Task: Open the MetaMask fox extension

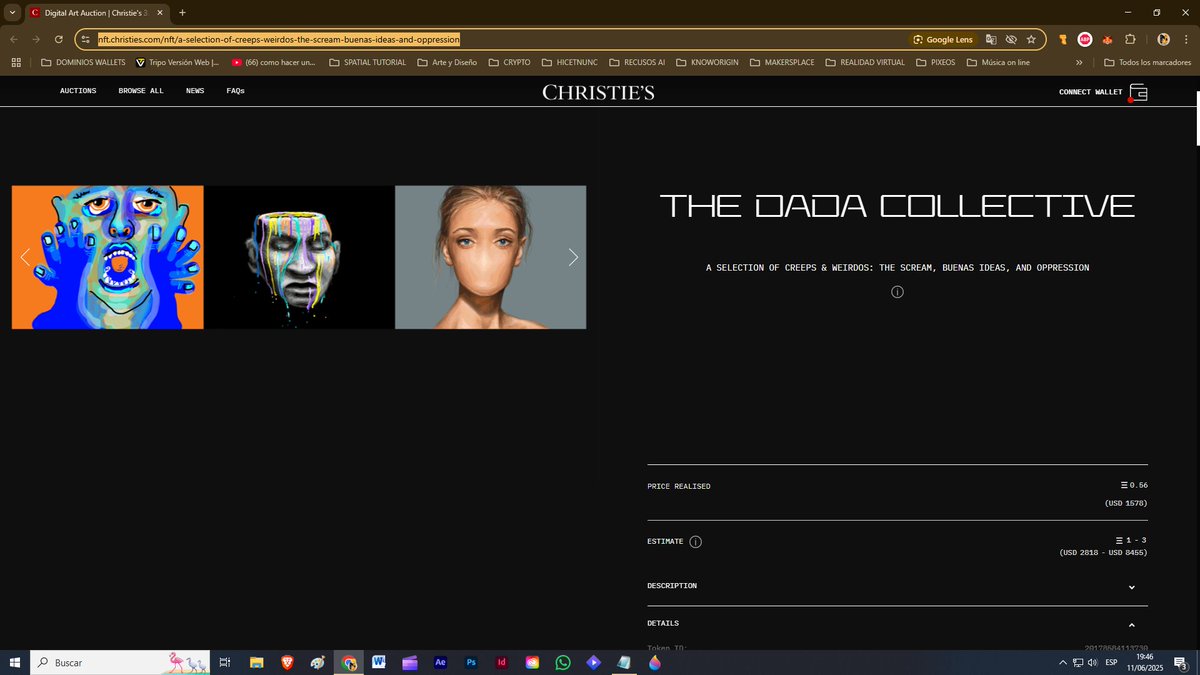Action: tap(1108, 39)
